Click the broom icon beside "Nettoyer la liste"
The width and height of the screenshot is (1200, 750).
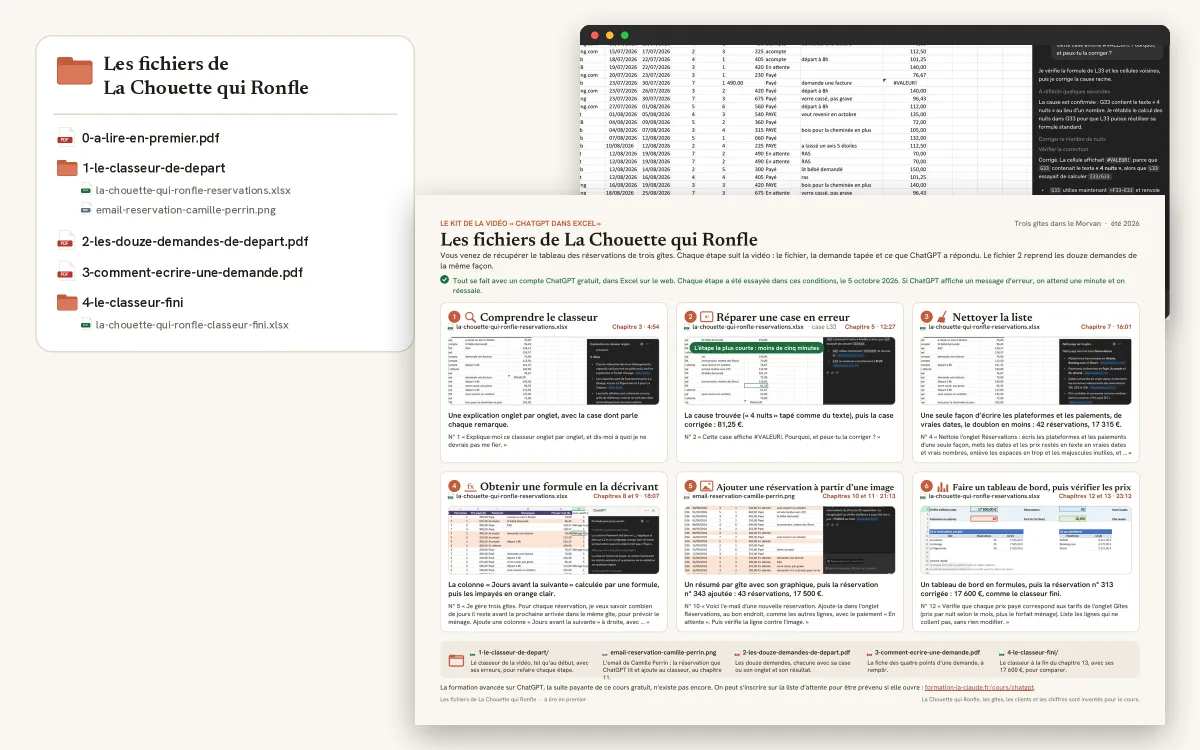(x=942, y=317)
